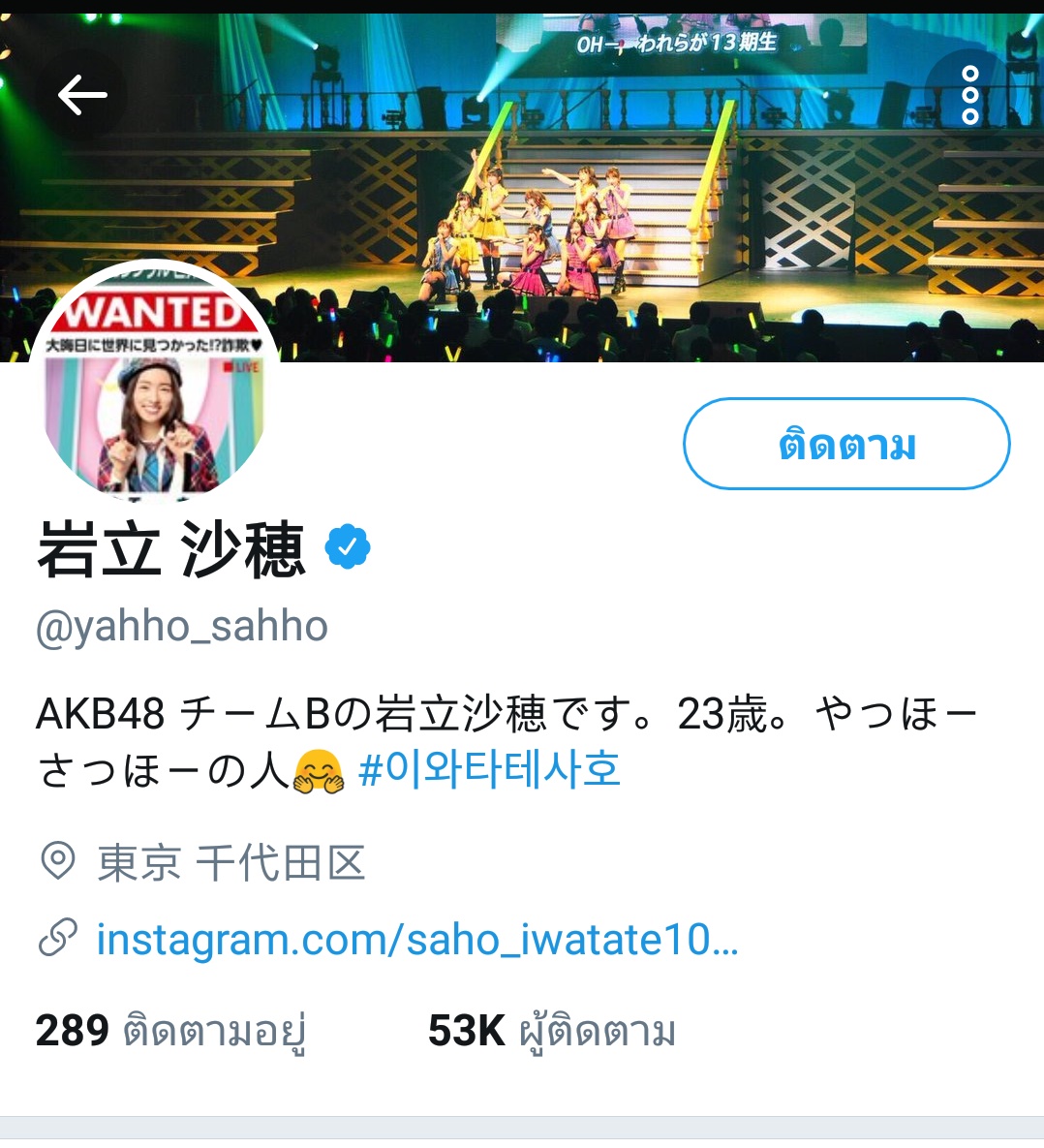Open the WANTED profile avatar picture

(155, 381)
